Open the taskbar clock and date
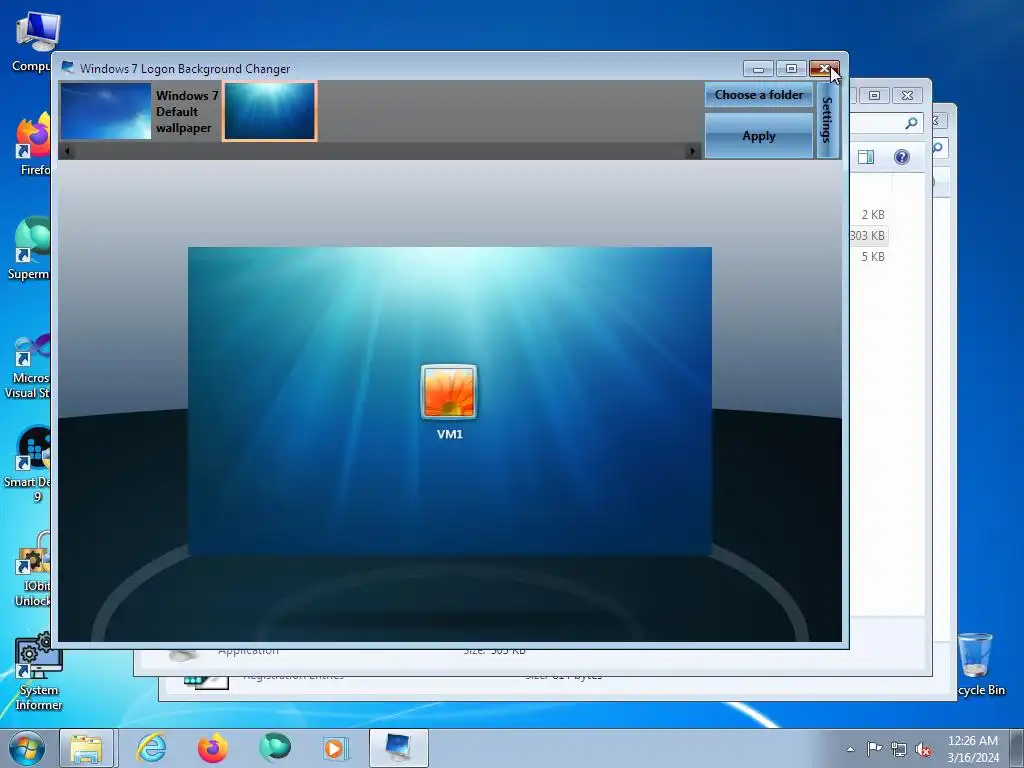1024x768 pixels. pyautogui.click(x=973, y=749)
